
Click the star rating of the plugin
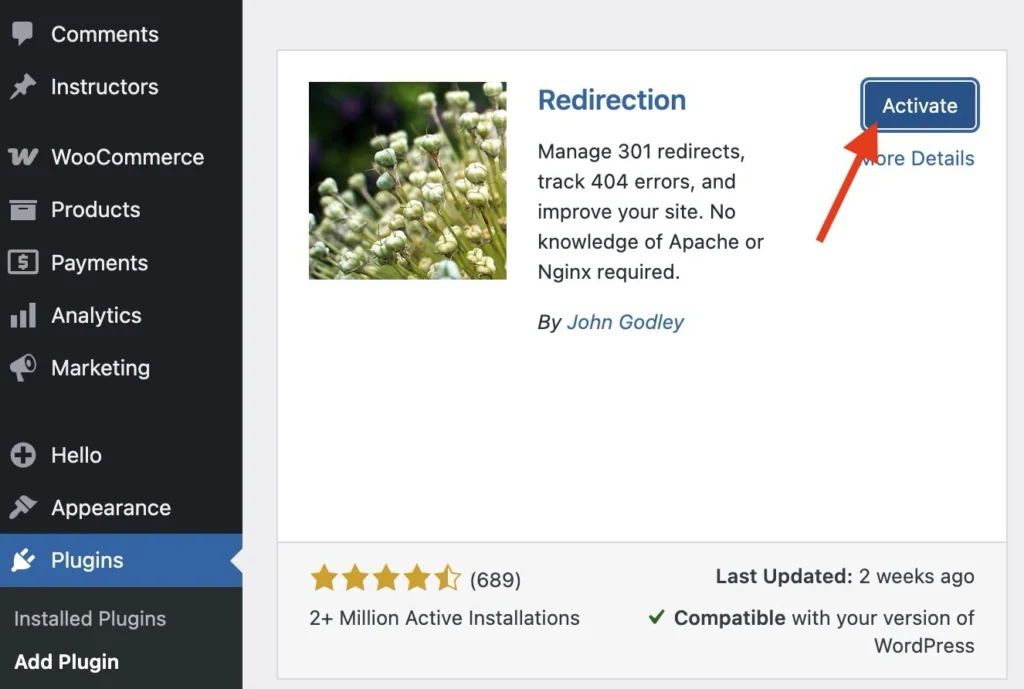[x=385, y=578]
